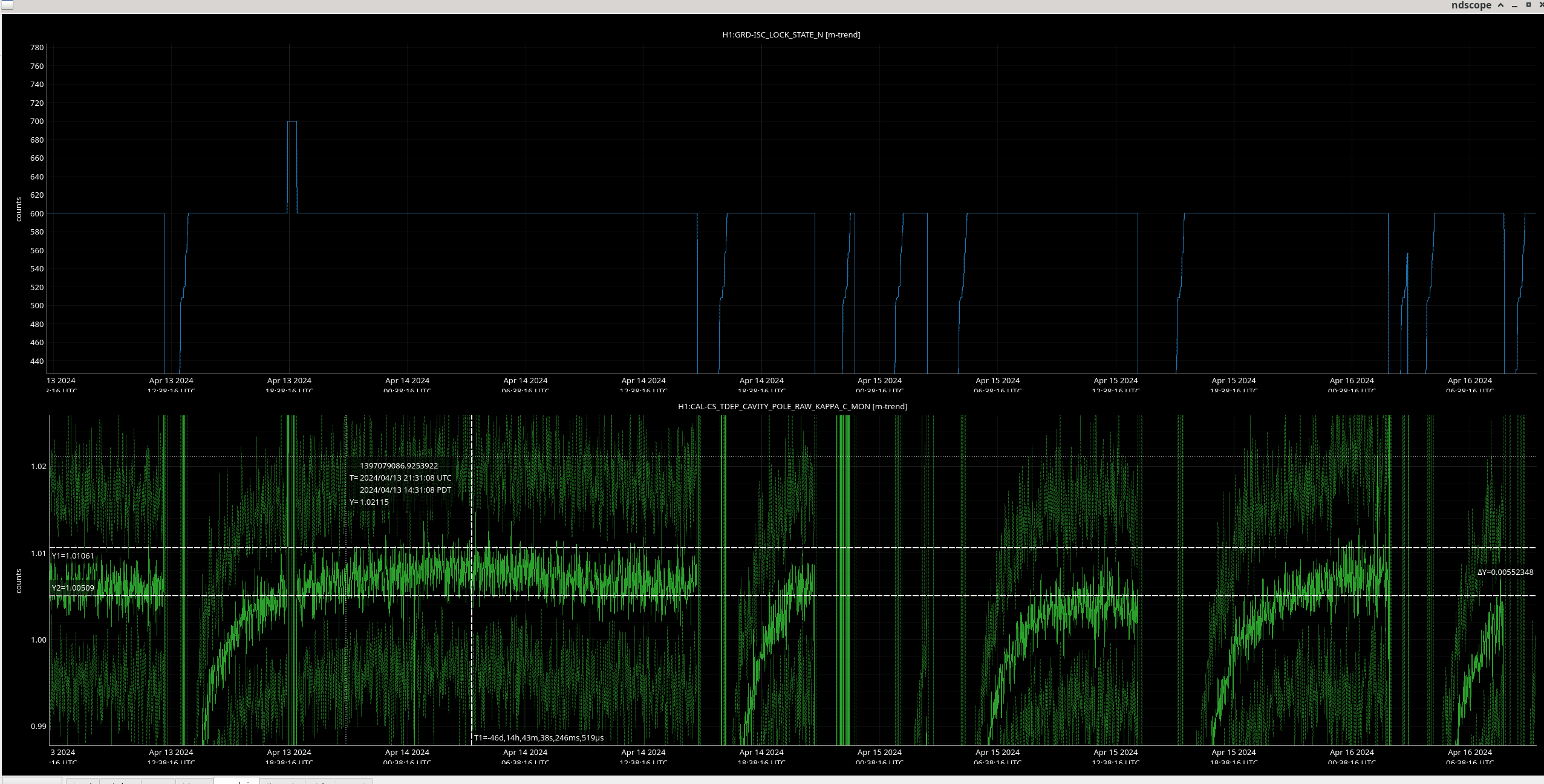Click the H1:CAL-CS_TDEP_CAVITY_POLE_RAW_KAPPA_C_MON plot title

tap(792, 406)
